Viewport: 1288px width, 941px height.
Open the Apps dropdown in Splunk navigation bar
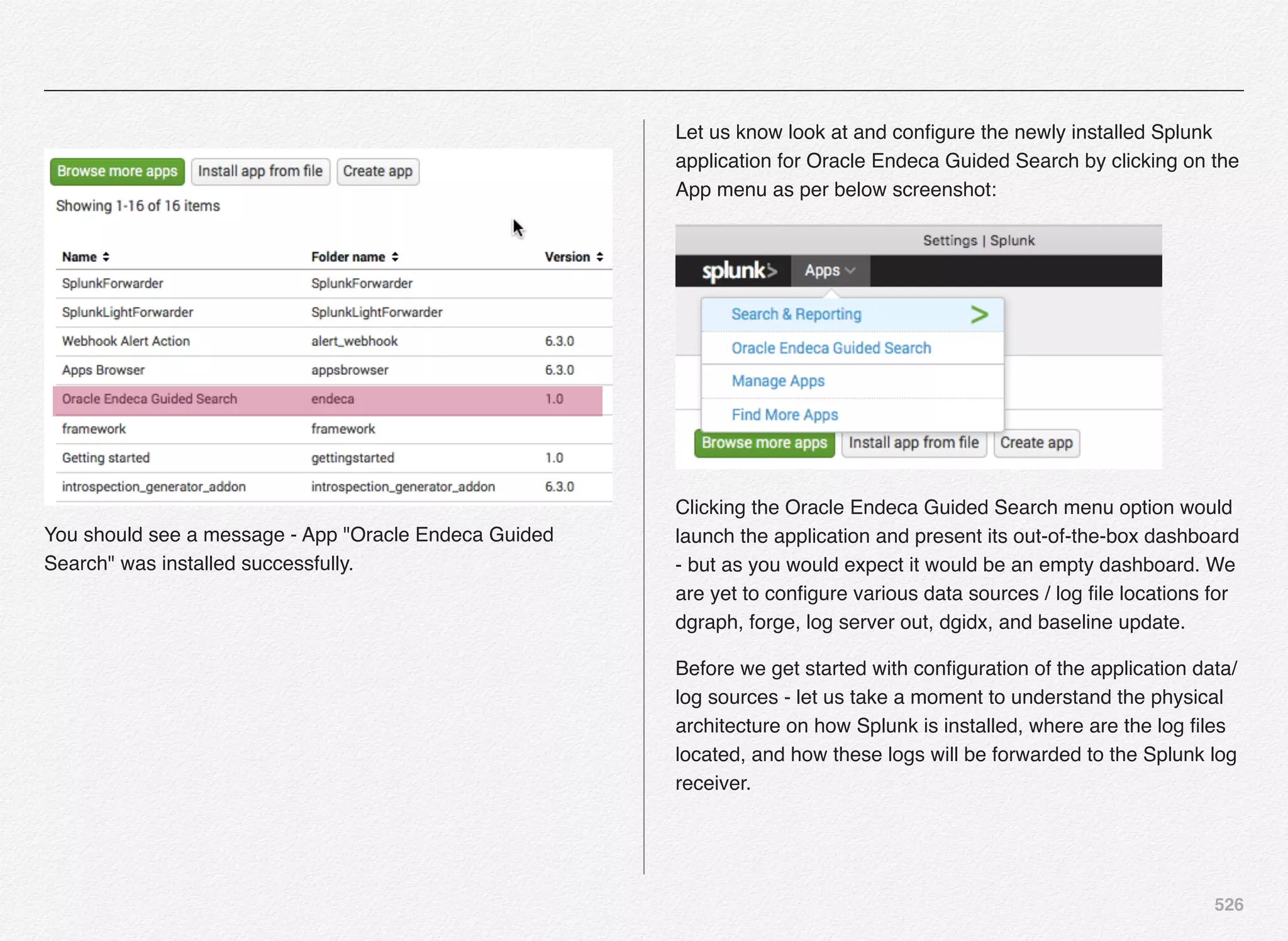pyautogui.click(x=830, y=271)
